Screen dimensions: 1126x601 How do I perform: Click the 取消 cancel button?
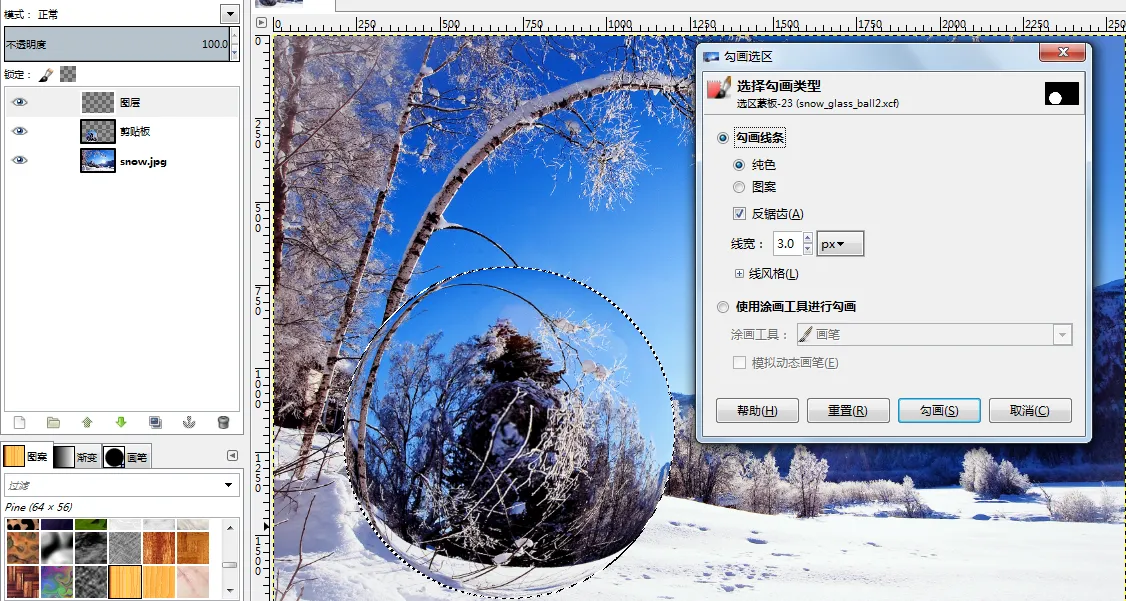point(1030,411)
